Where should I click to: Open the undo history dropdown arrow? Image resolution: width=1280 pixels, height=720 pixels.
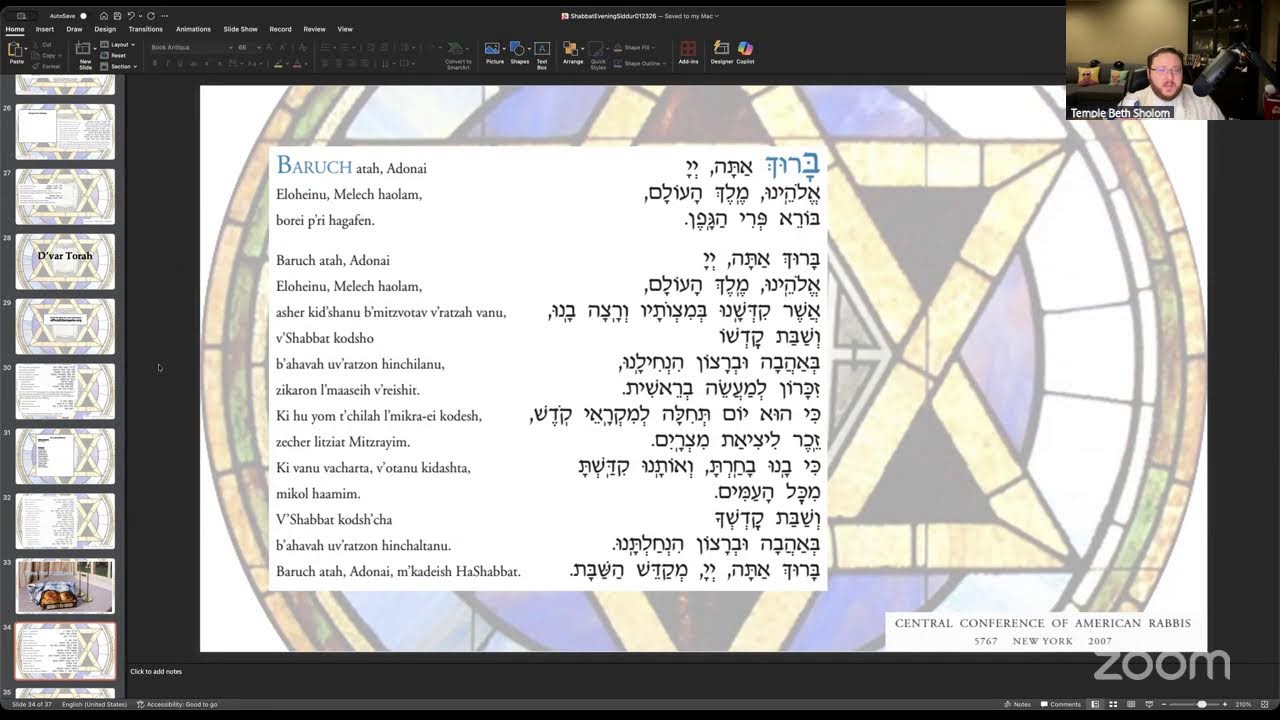140,16
